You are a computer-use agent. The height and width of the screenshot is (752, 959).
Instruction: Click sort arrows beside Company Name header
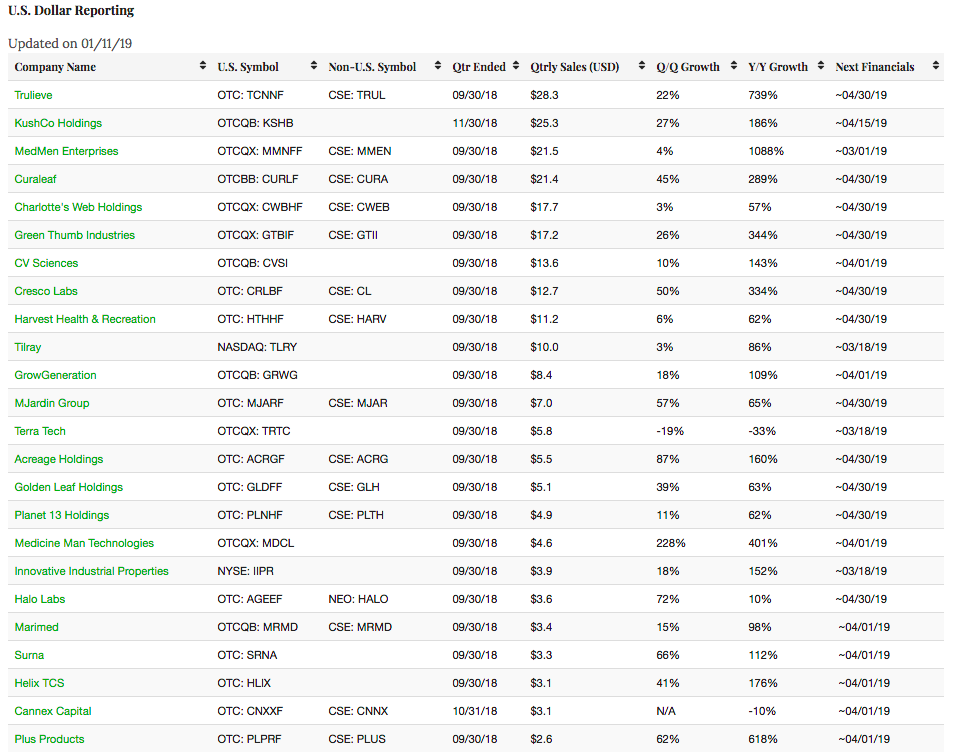point(204,67)
